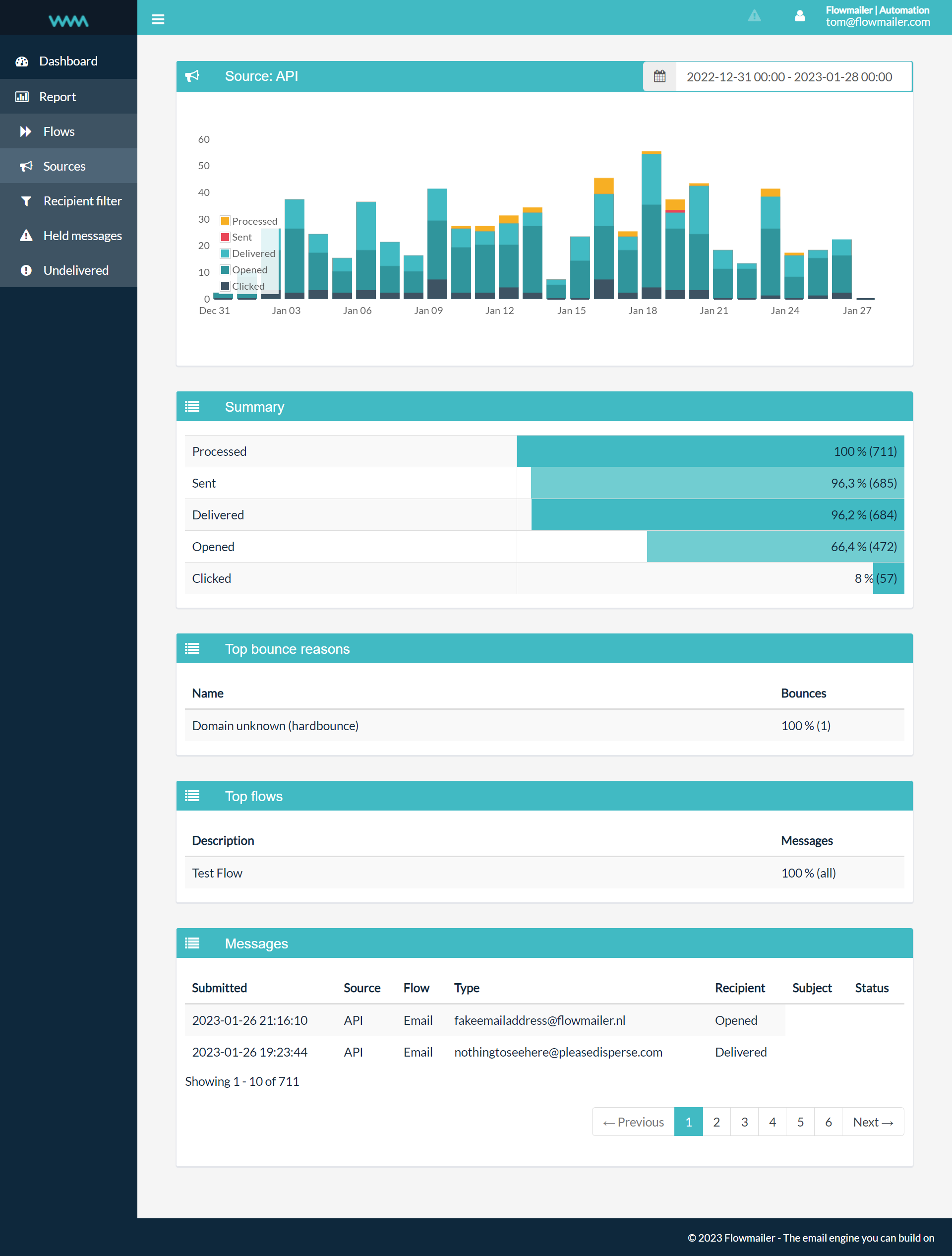The width and height of the screenshot is (952, 1256).
Task: Open message submitted 2023-01-26 19:23:44
Action: point(250,1052)
